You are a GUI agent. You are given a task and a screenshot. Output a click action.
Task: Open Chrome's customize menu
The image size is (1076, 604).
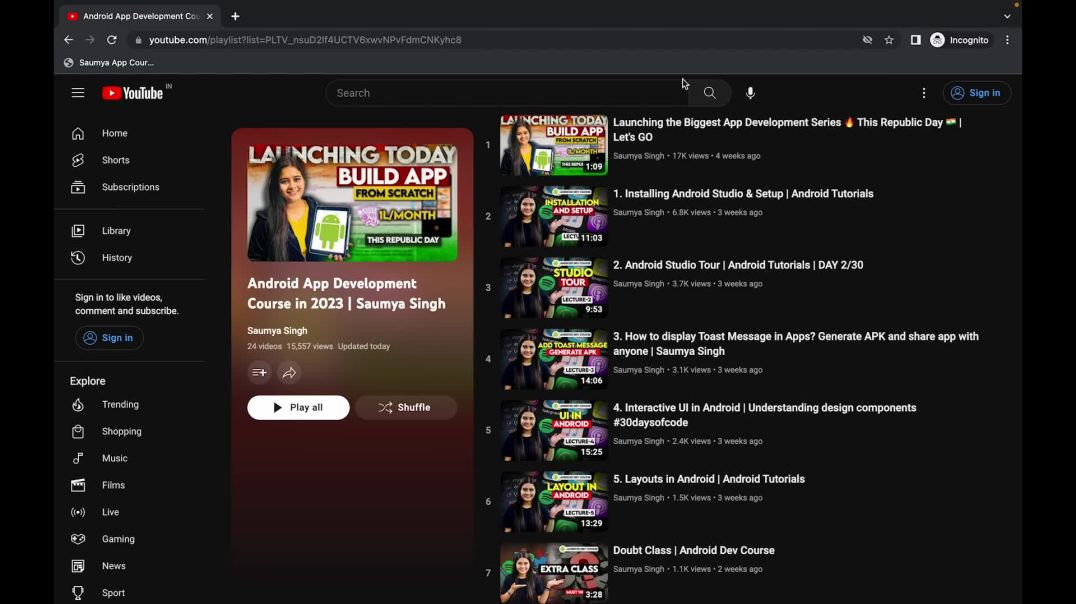click(x=1007, y=39)
